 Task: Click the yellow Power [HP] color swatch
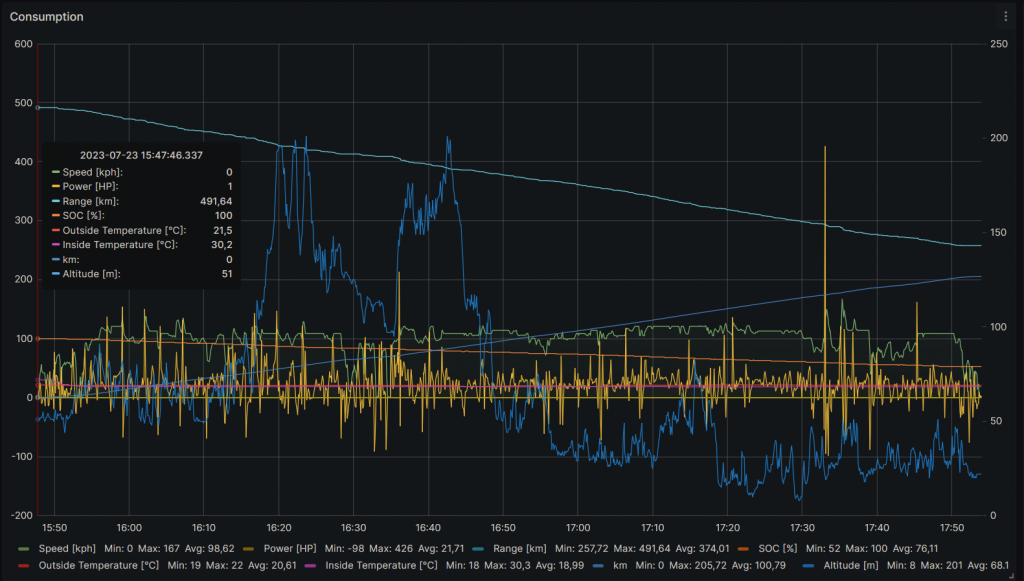pos(250,548)
